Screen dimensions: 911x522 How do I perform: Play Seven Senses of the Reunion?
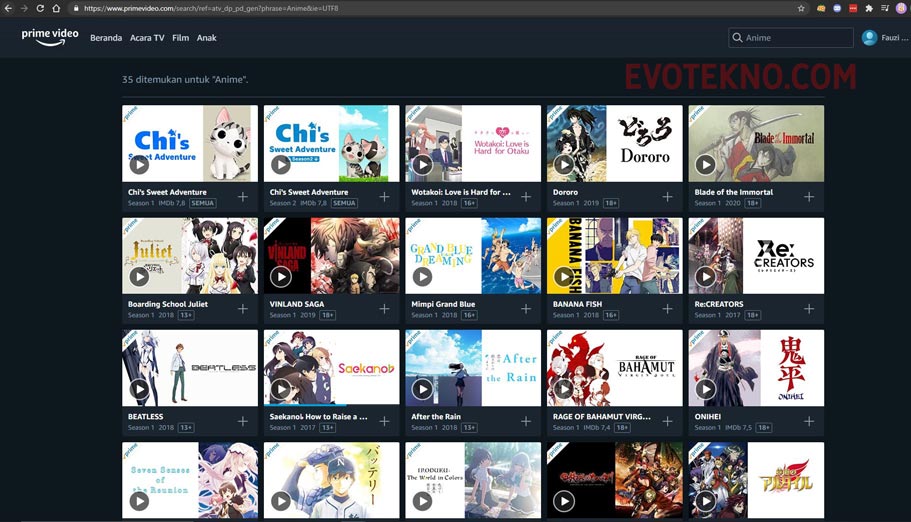pos(139,501)
